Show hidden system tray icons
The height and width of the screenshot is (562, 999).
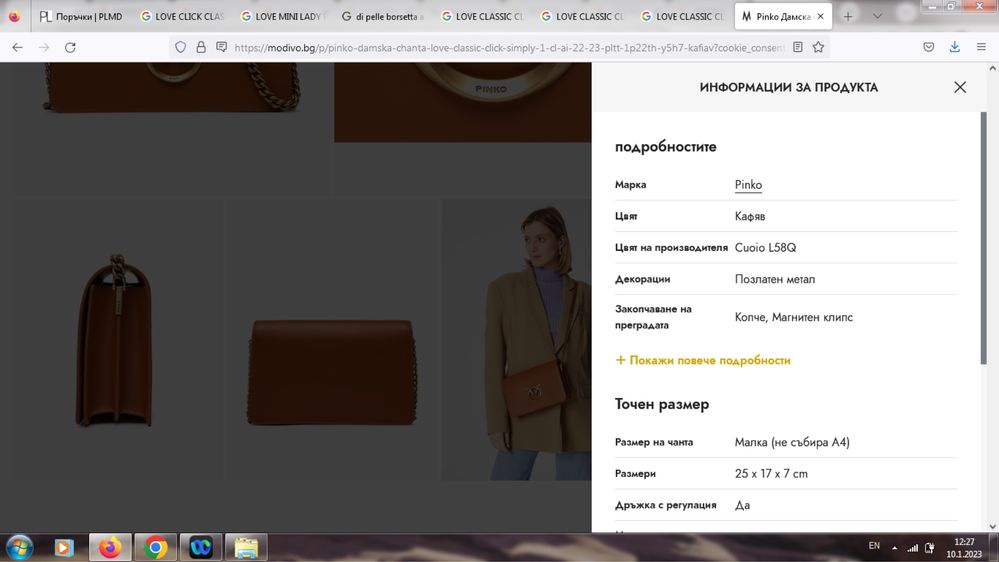tap(895, 547)
